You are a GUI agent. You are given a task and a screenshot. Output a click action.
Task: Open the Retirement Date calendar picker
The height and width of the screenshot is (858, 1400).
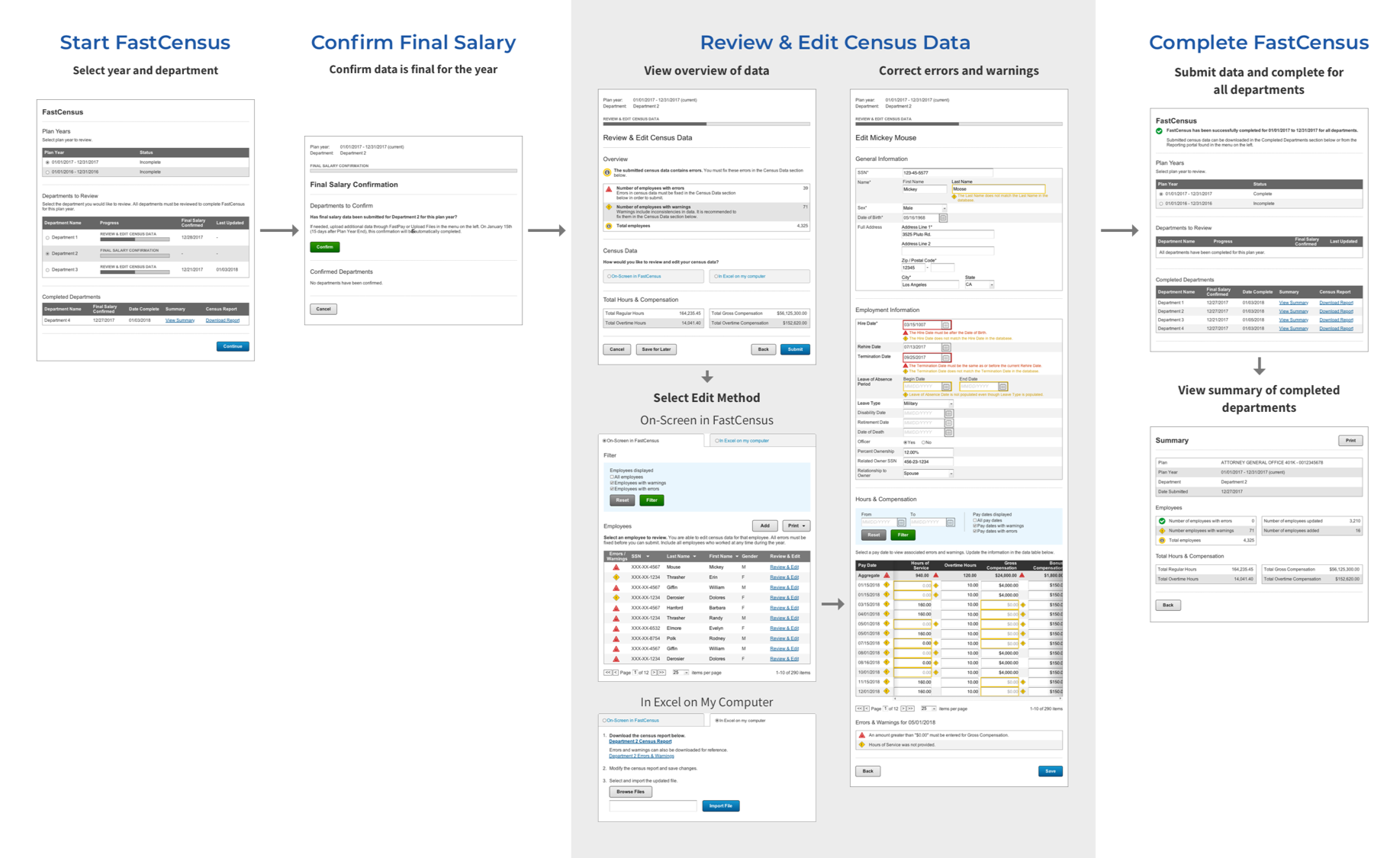click(948, 423)
